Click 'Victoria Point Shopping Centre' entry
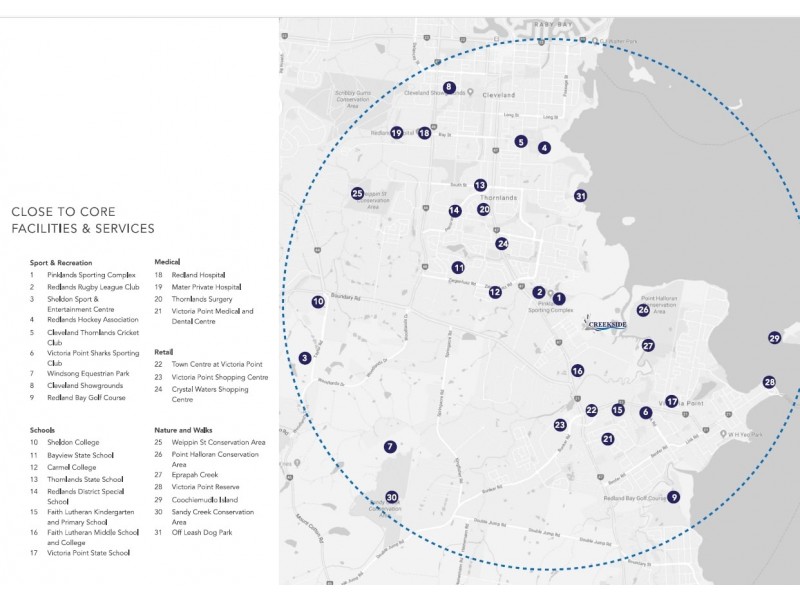 (220, 377)
